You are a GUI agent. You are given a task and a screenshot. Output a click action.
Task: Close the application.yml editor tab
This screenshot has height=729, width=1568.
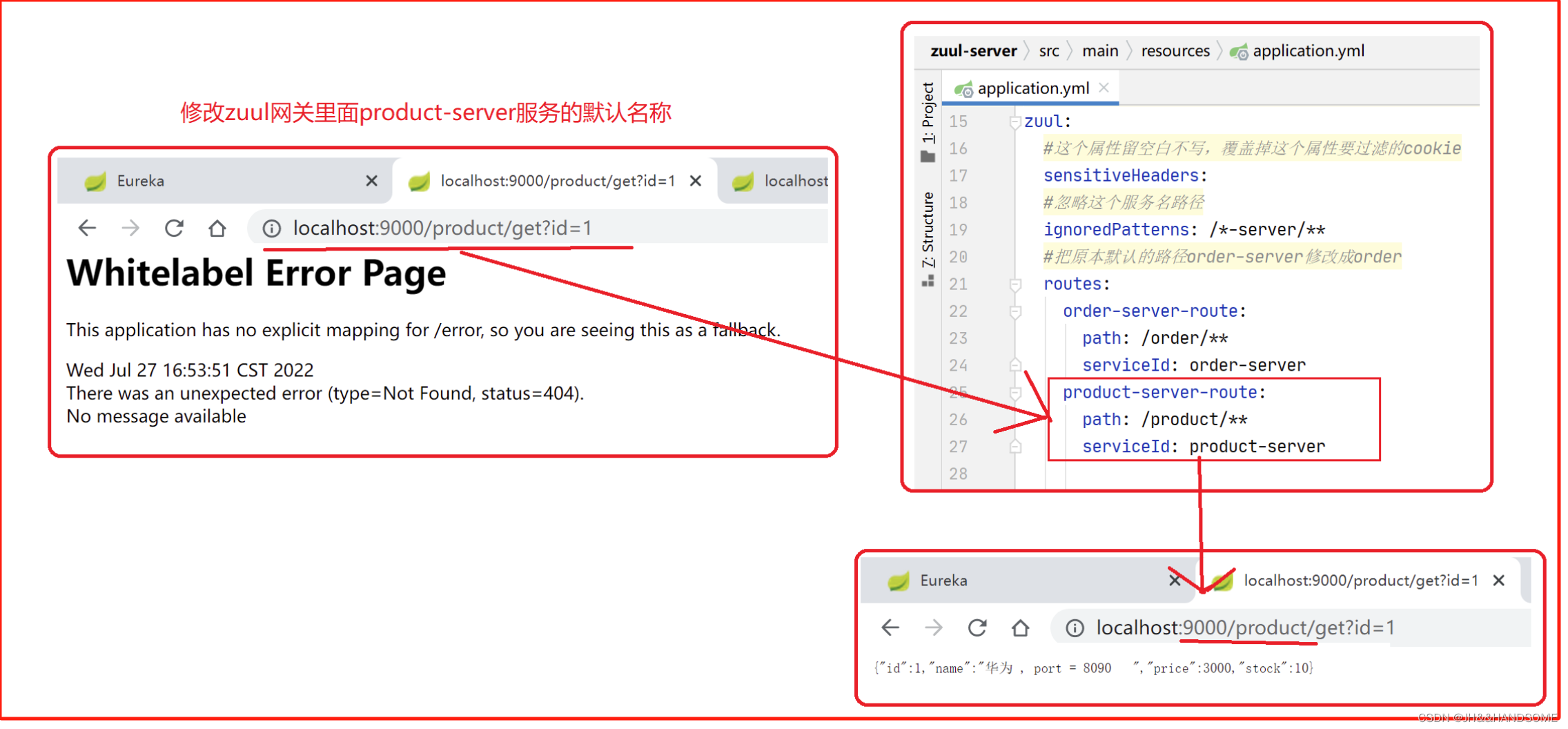click(1104, 88)
